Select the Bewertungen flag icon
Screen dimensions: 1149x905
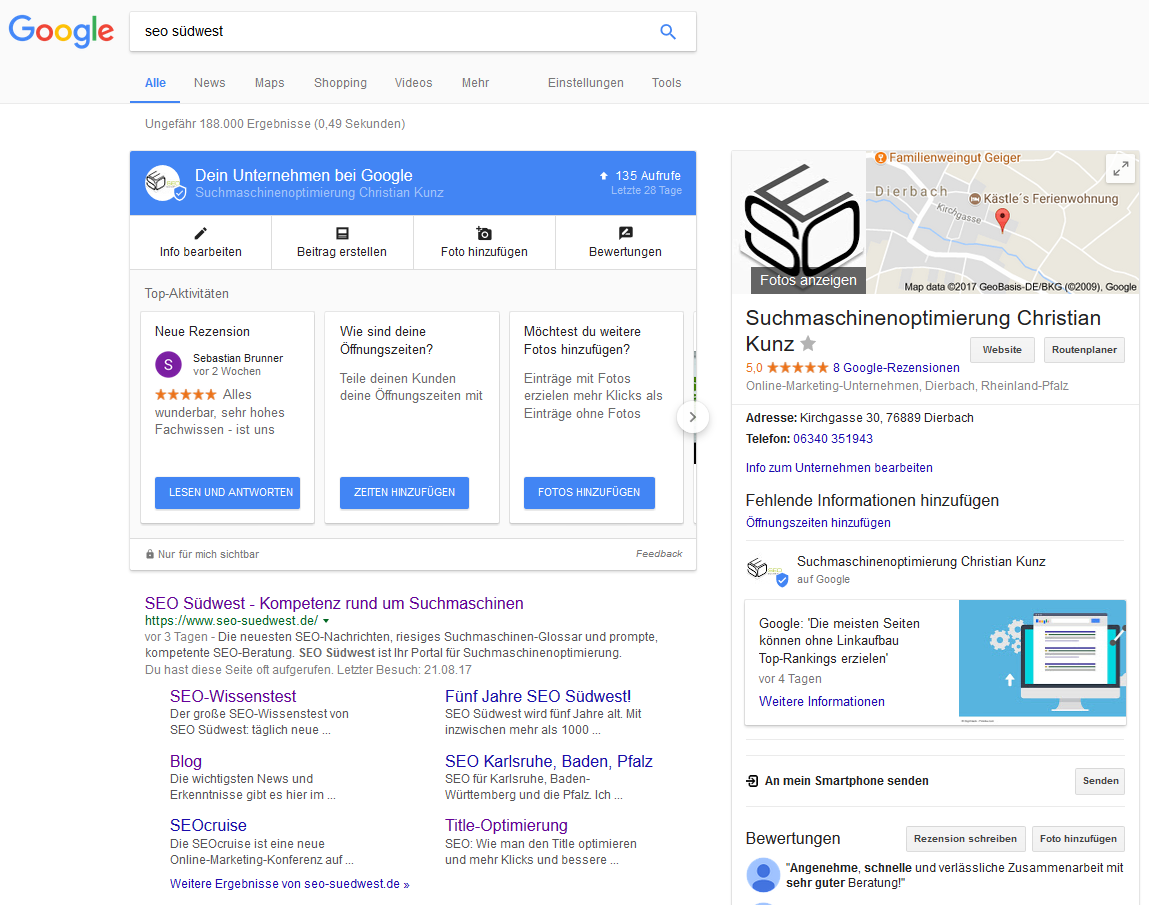pos(625,232)
